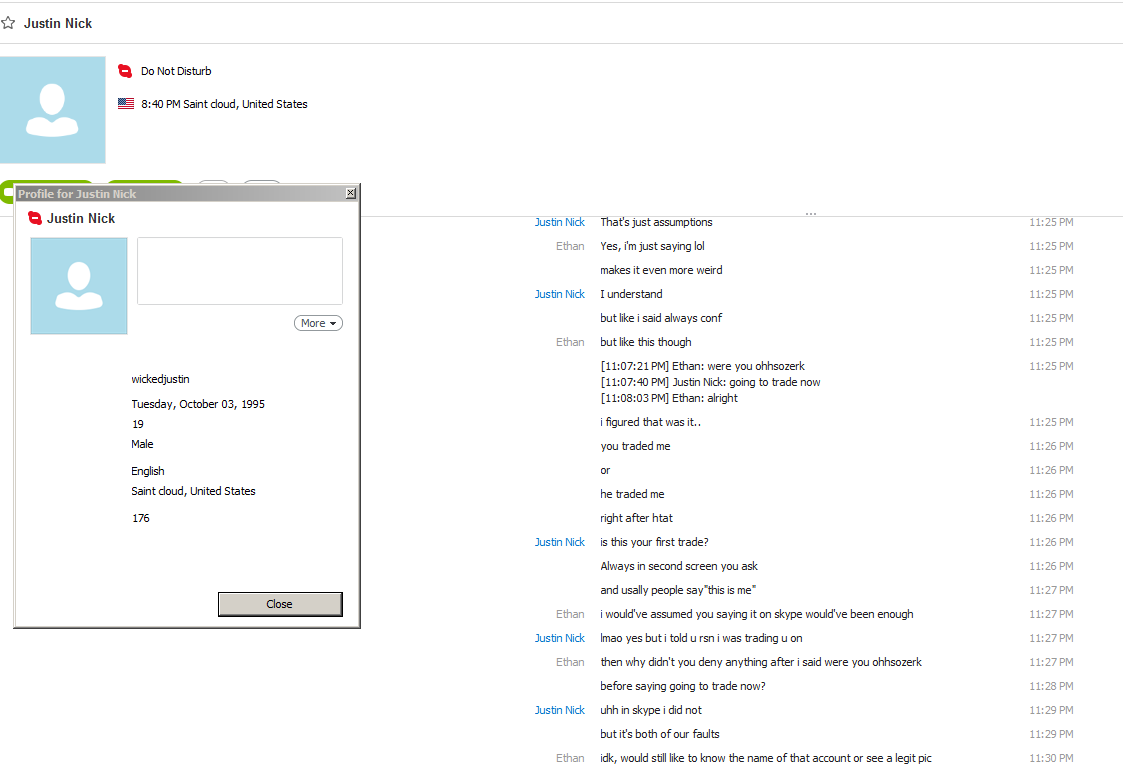Click the quoted line '[11:08:03 PM] Ethan: alright'
This screenshot has height=774, width=1123.
click(669, 398)
